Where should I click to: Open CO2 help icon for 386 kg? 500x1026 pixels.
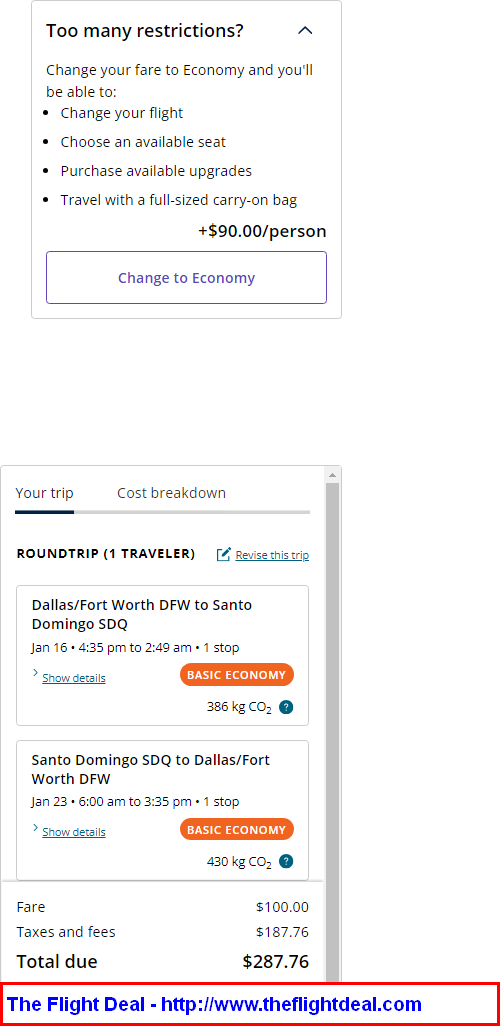(285, 707)
